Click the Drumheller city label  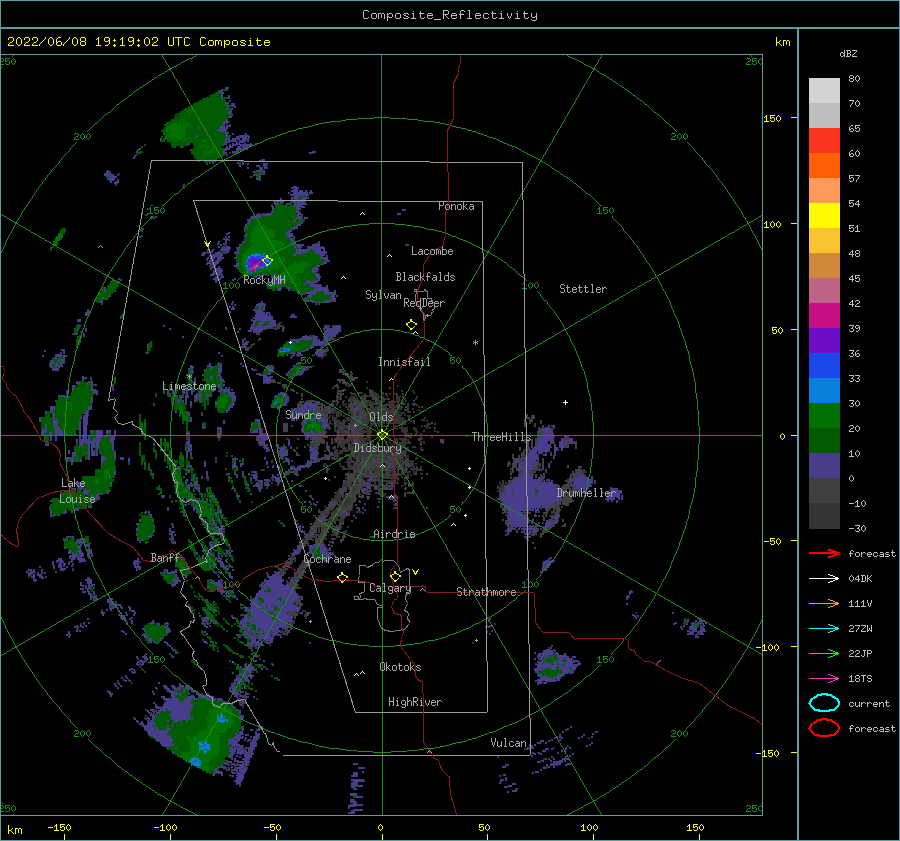[x=586, y=493]
